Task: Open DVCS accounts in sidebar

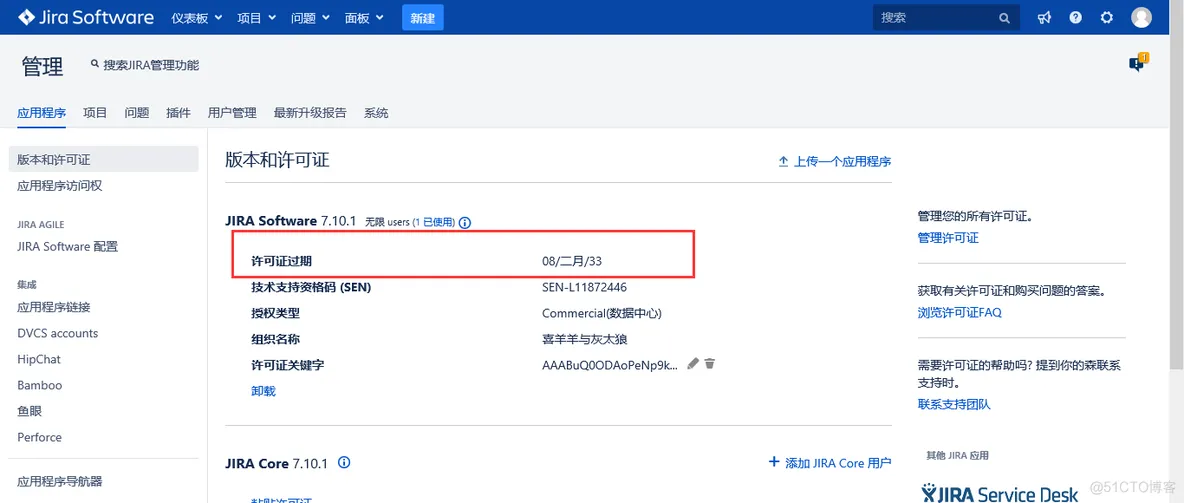Action: pyautogui.click(x=57, y=333)
